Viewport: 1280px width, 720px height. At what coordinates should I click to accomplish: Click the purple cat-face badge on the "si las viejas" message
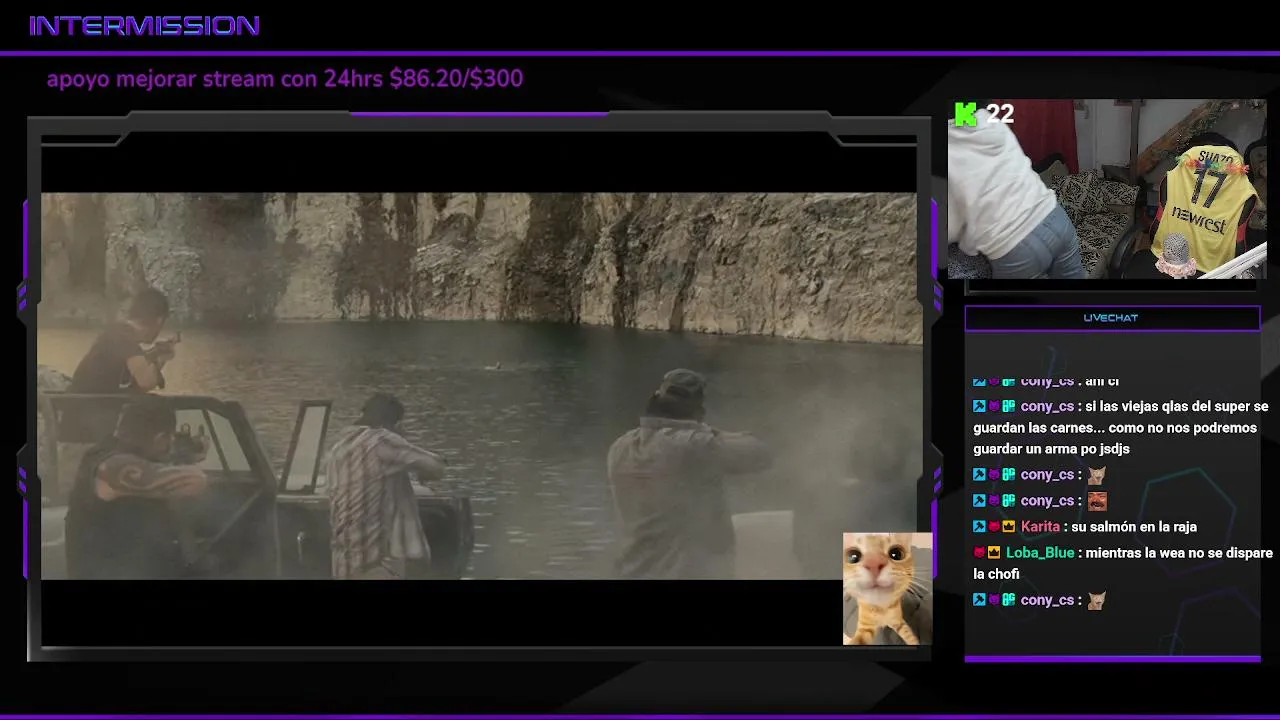pyautogui.click(x=994, y=406)
